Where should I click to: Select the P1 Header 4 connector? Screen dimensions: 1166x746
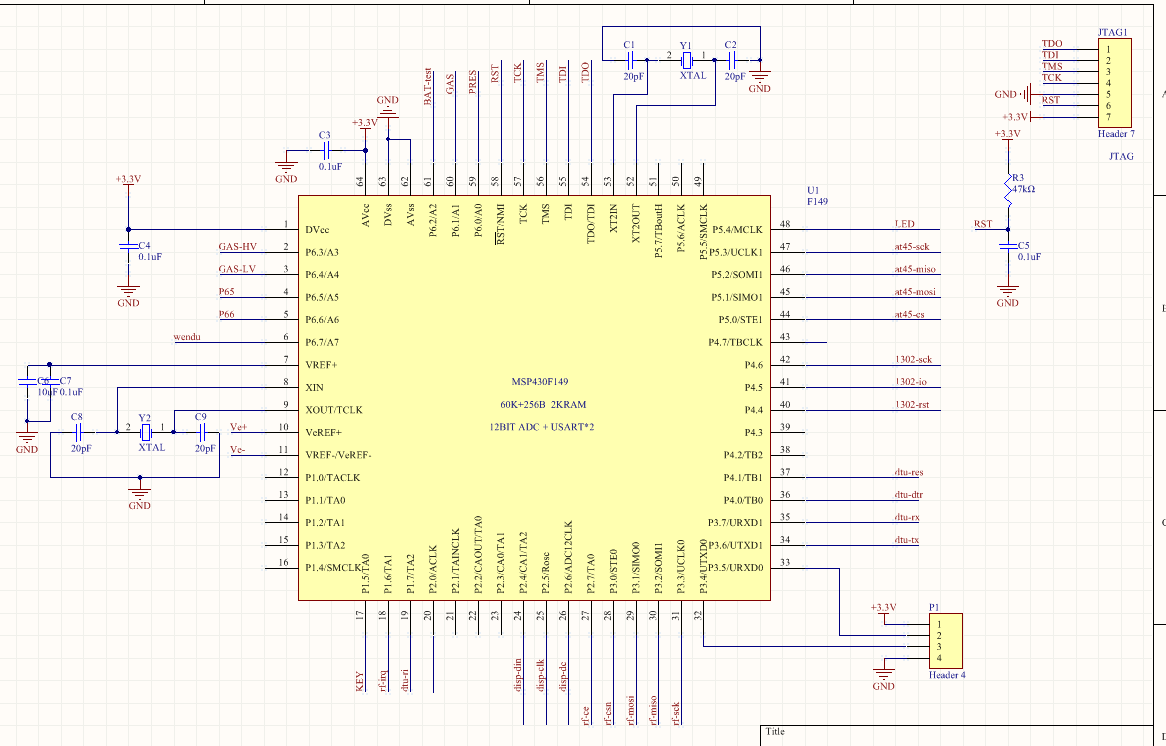point(945,641)
